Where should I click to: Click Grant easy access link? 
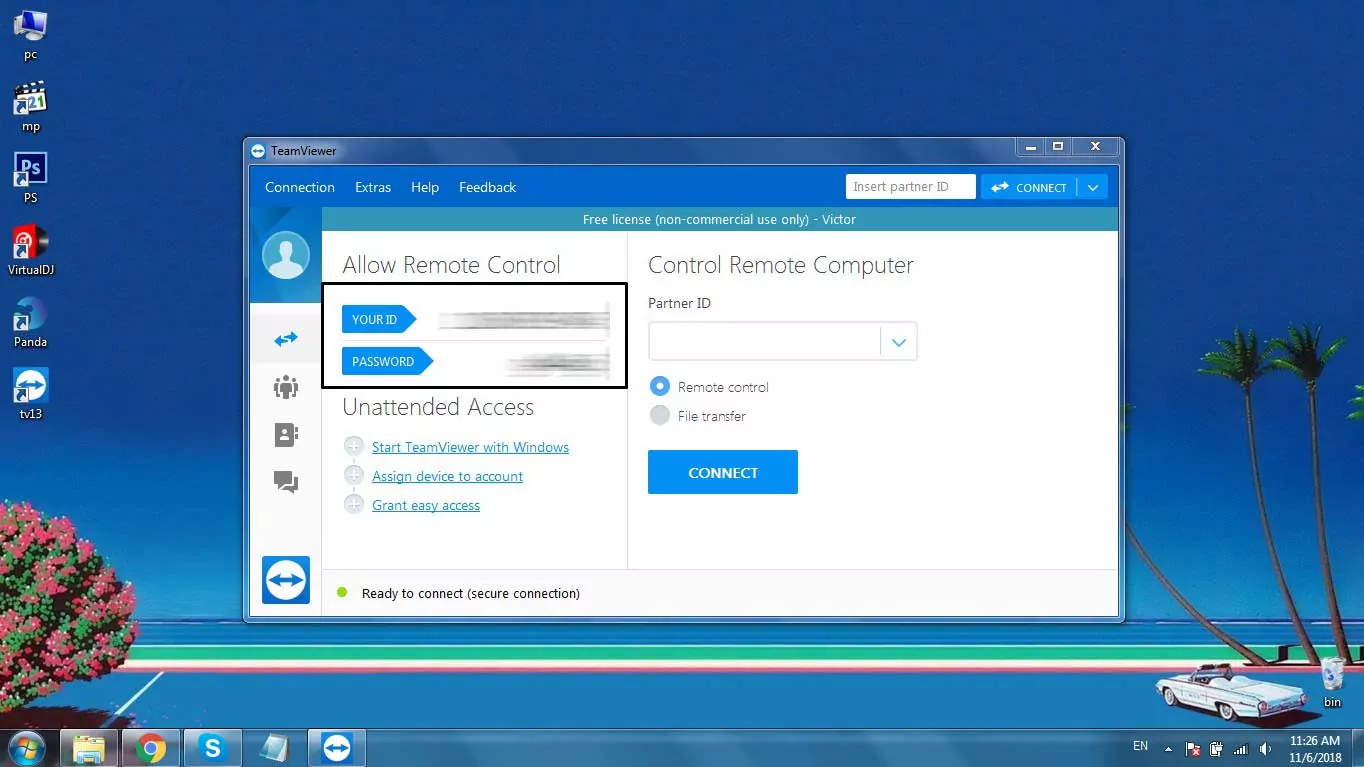426,505
